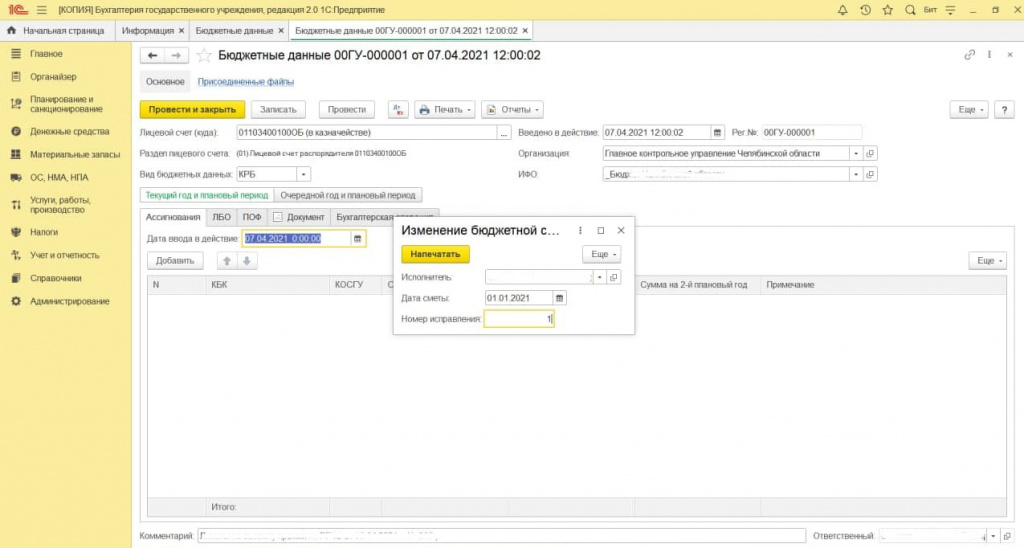1024x548 pixels.
Task: Mark document as favorite with star beside title
Action: coord(205,56)
